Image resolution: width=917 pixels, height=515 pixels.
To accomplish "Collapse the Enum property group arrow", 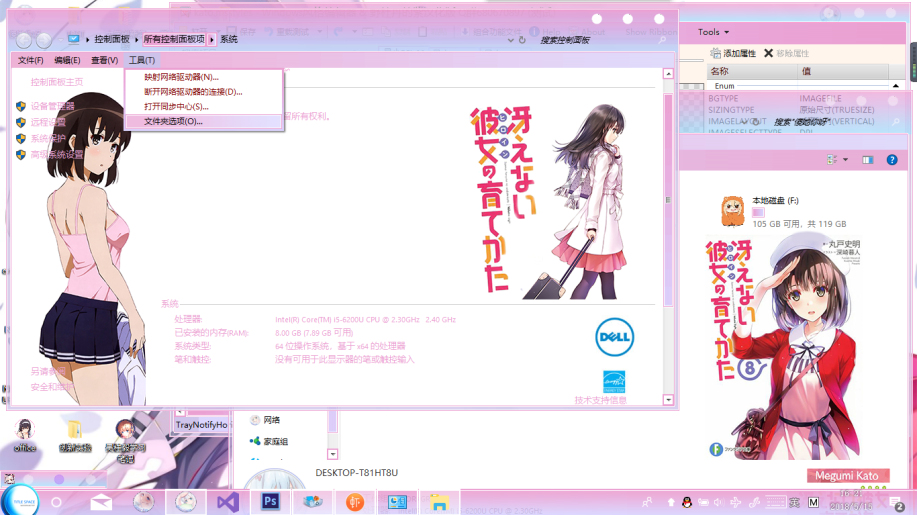I will point(895,86).
